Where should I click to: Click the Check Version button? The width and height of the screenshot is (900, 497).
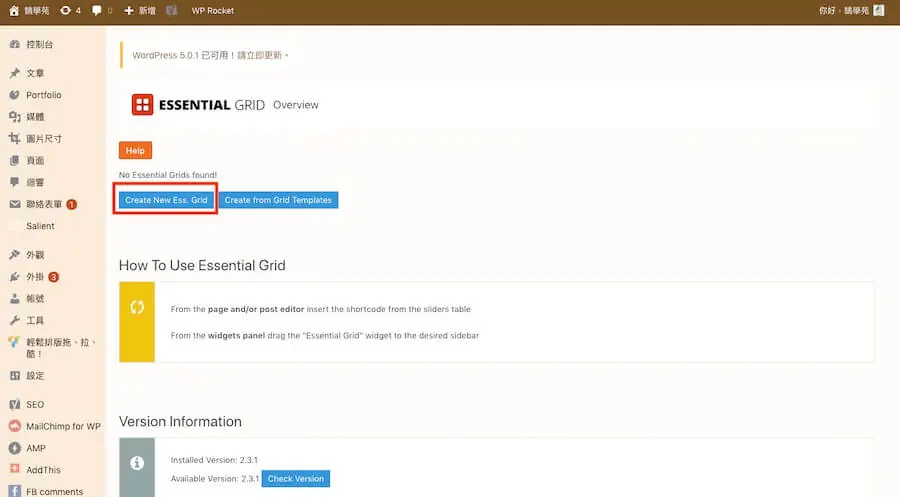tap(296, 478)
